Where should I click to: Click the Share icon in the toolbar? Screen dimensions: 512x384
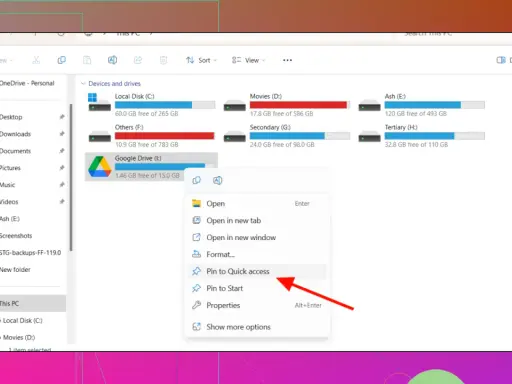(x=138, y=60)
